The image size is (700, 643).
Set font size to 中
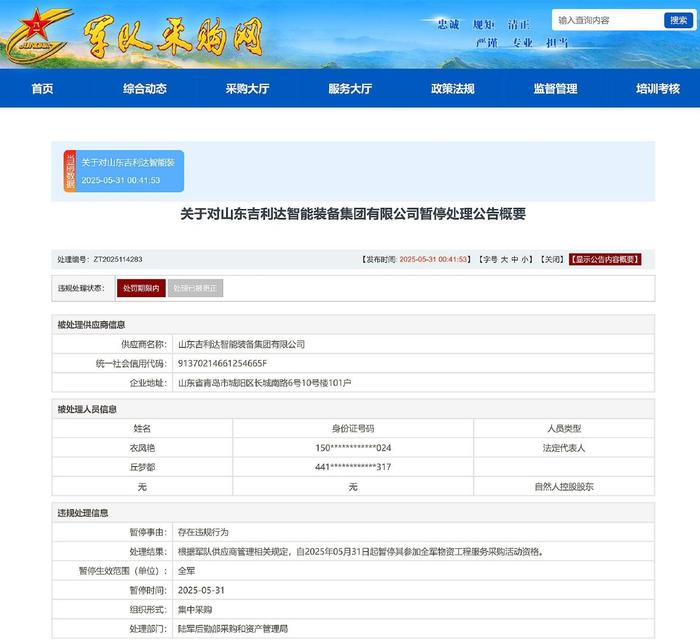[x=515, y=259]
